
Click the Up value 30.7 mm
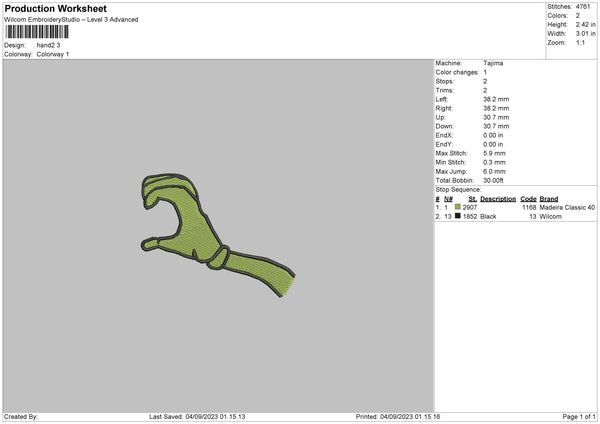[496, 117]
